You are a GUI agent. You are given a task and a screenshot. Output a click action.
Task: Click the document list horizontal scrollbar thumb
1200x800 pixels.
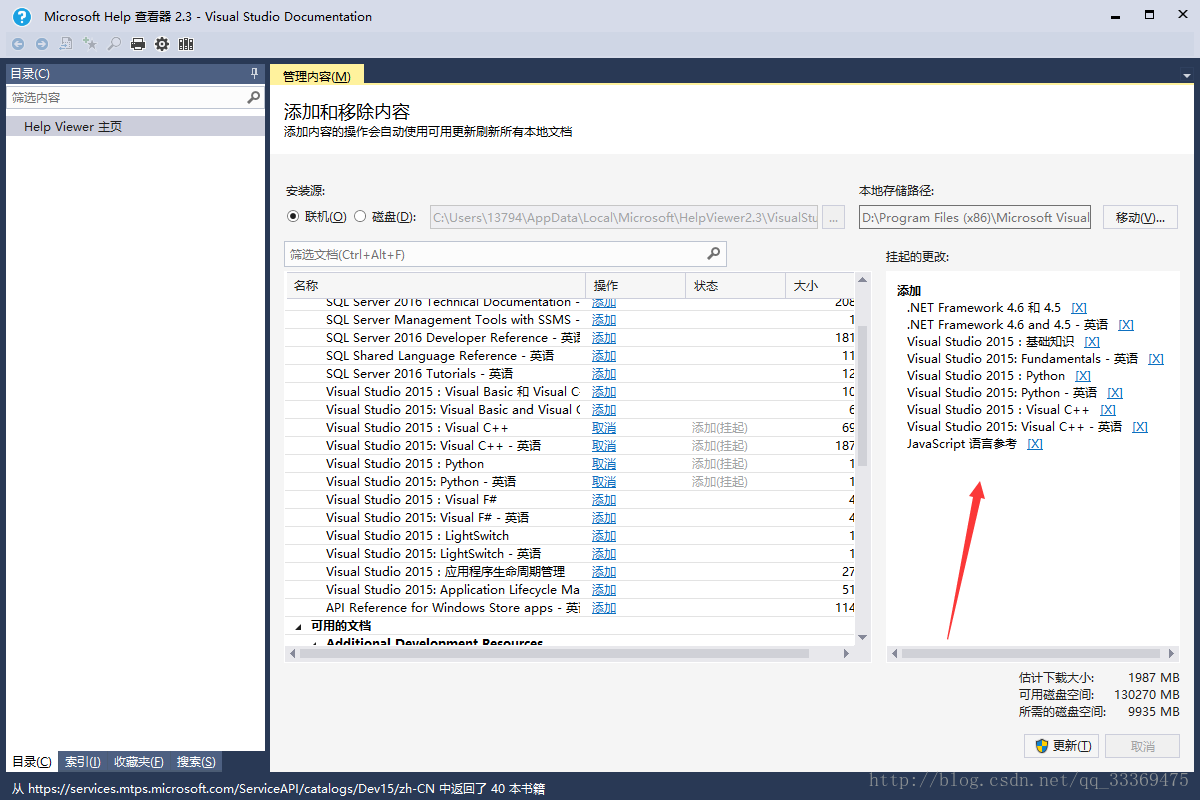(555, 653)
